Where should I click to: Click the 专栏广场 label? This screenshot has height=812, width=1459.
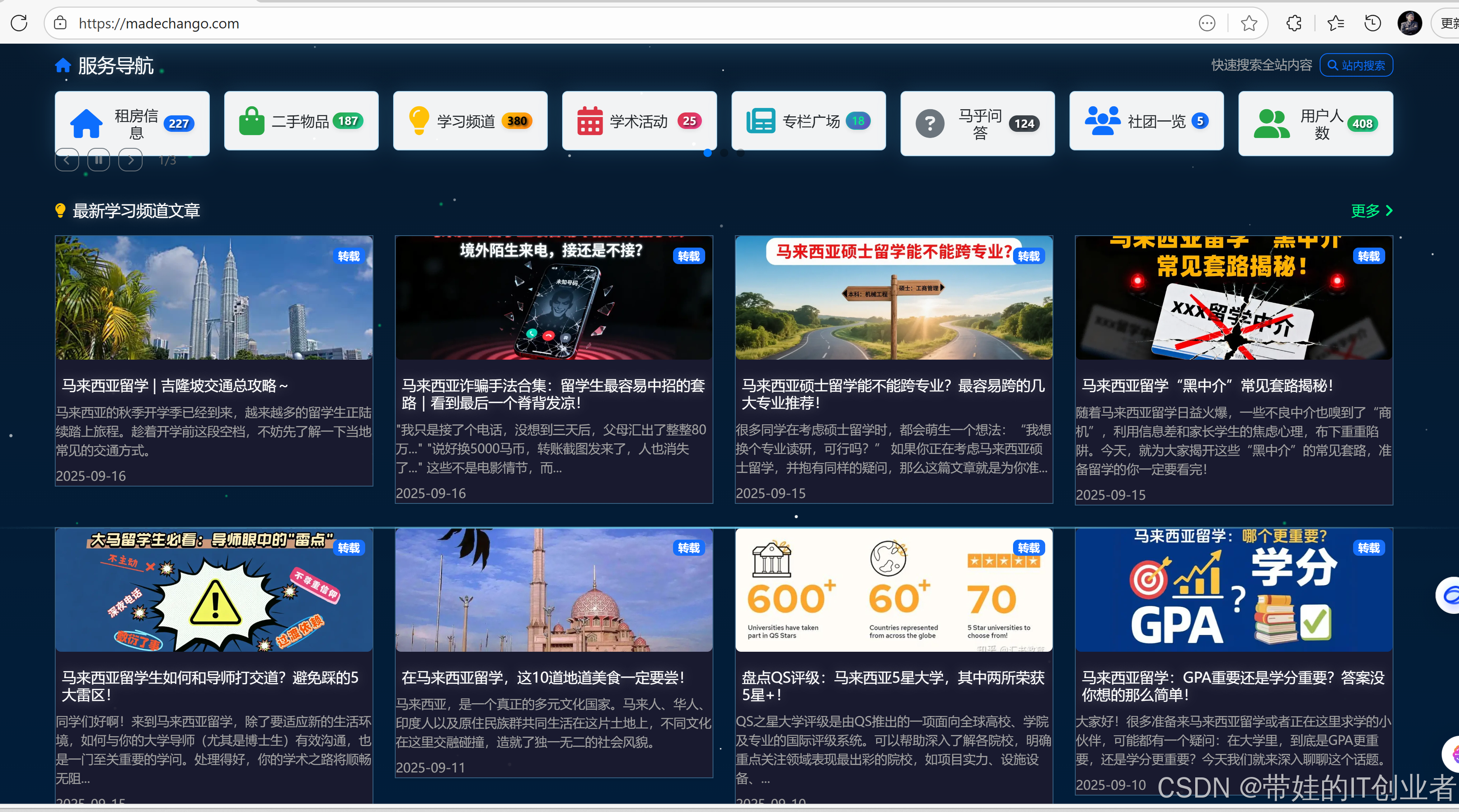click(811, 121)
